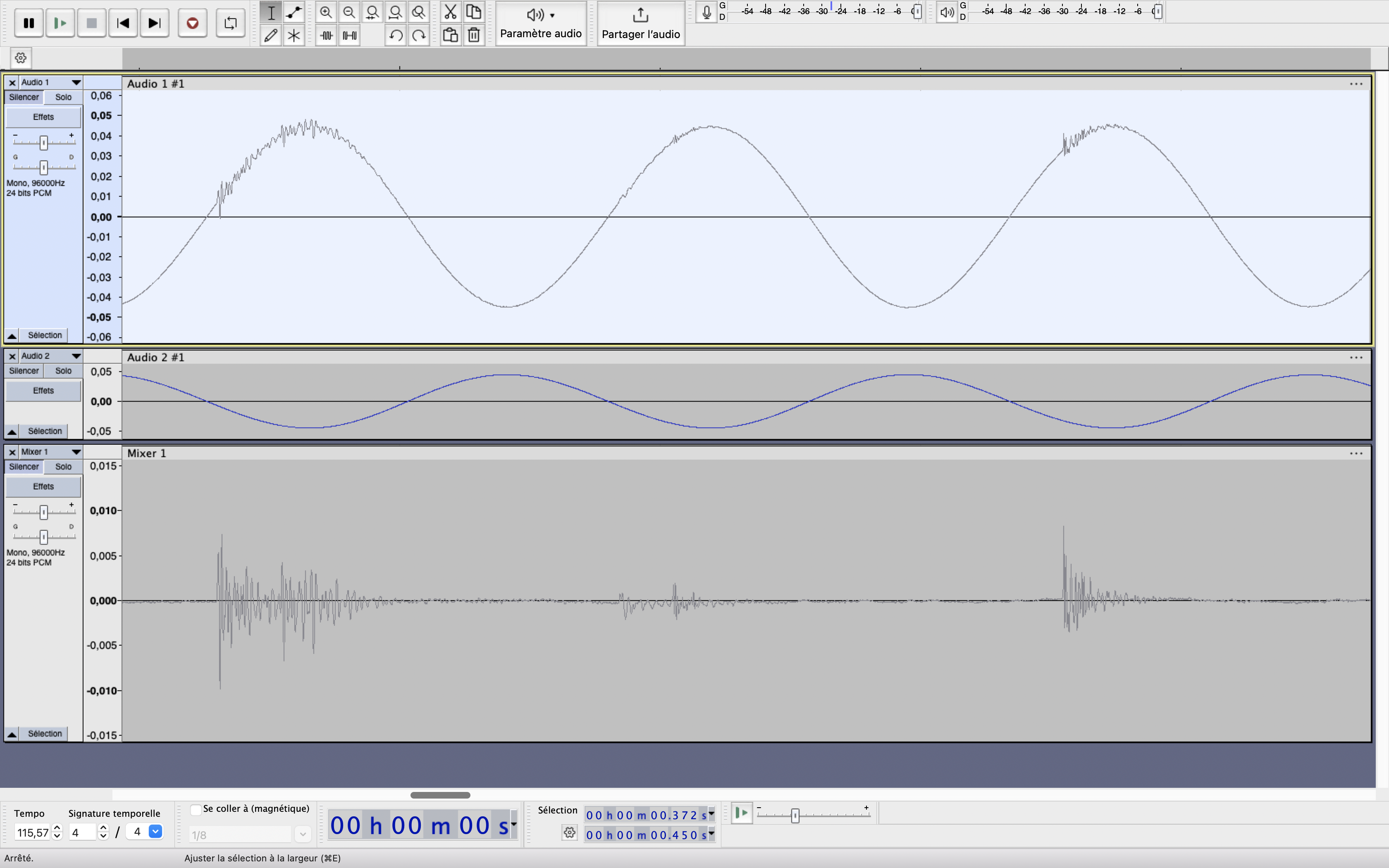
Task: Select the Draw (pencil) tool
Action: click(x=270, y=36)
